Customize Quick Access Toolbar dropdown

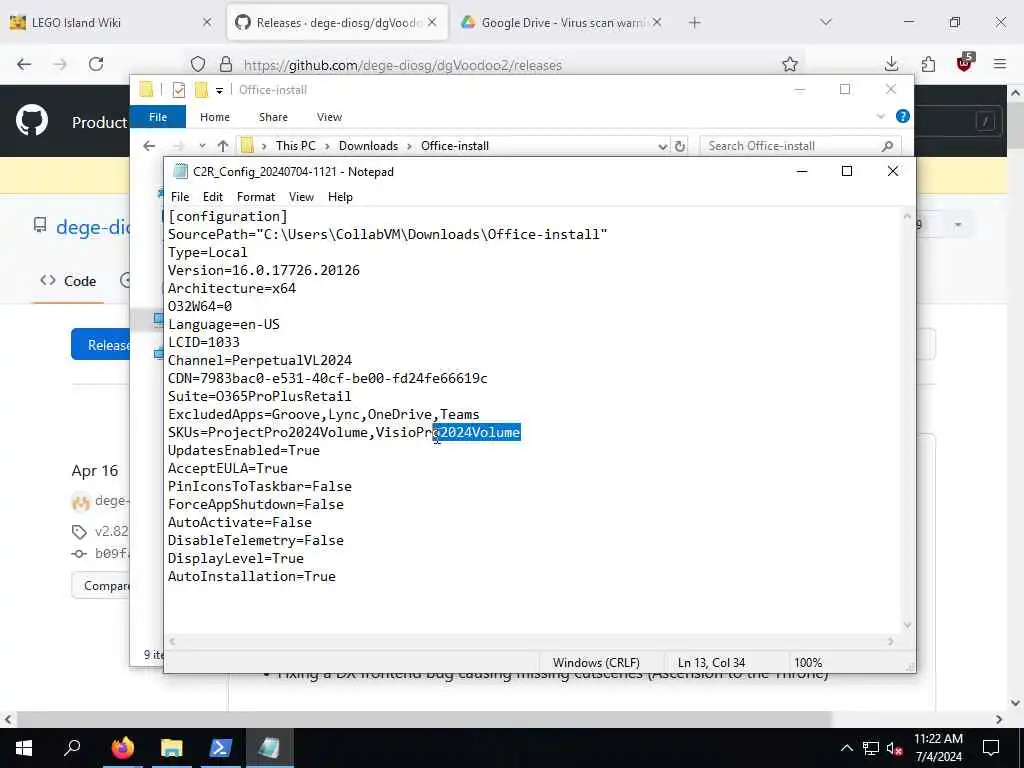(219, 90)
